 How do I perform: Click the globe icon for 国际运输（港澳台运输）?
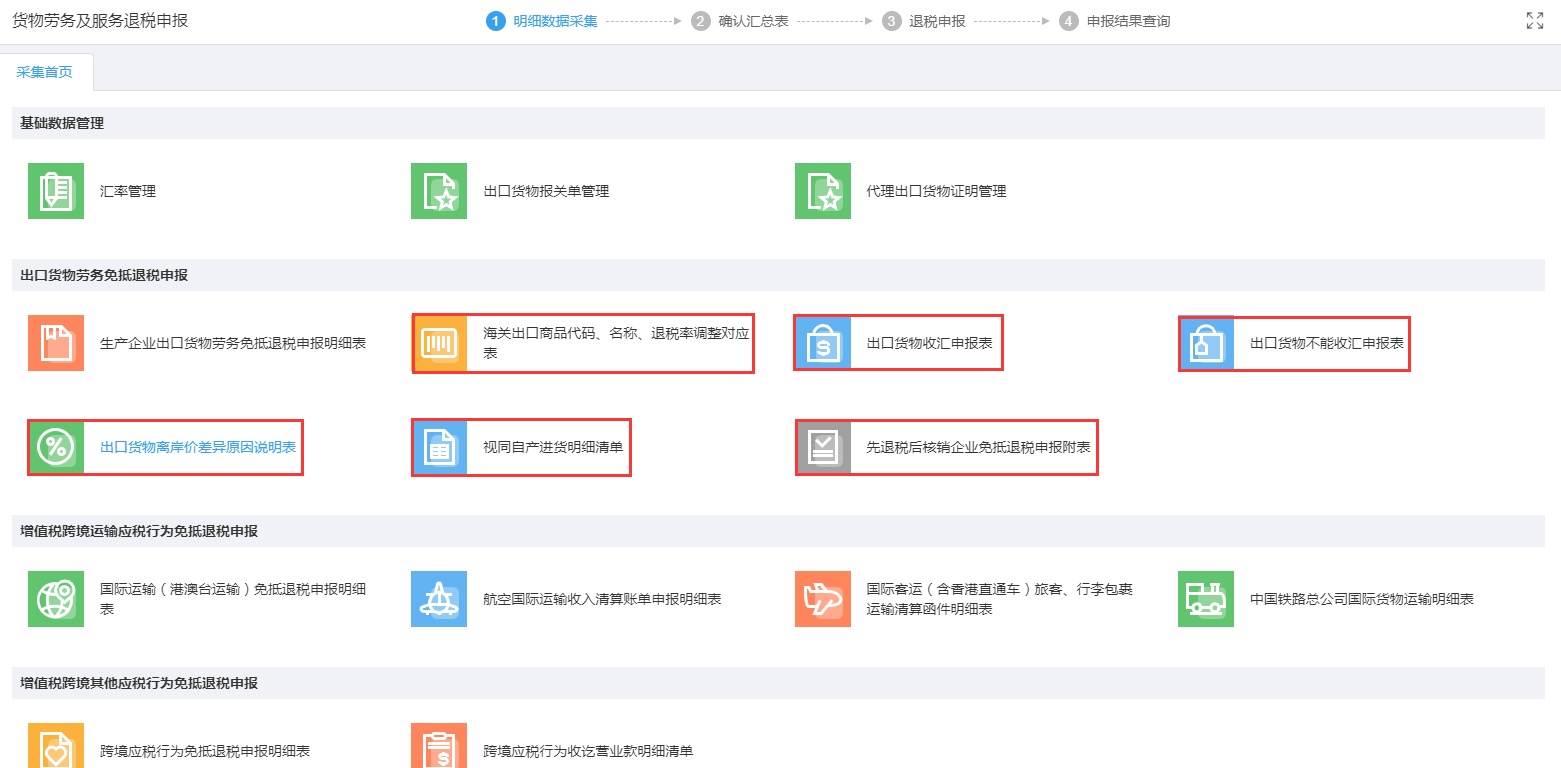[56, 599]
